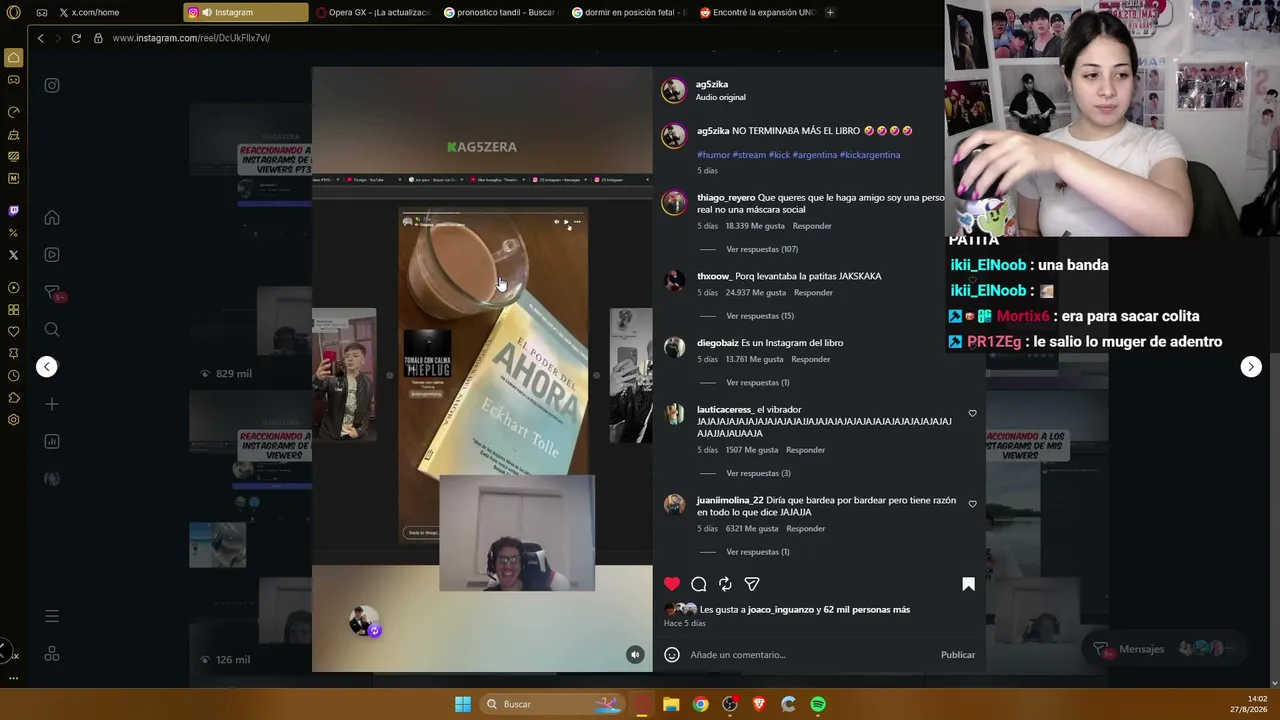Viewport: 1280px width, 720px height.
Task: Reply to the diegobaiz comment
Action: pyautogui.click(x=811, y=359)
